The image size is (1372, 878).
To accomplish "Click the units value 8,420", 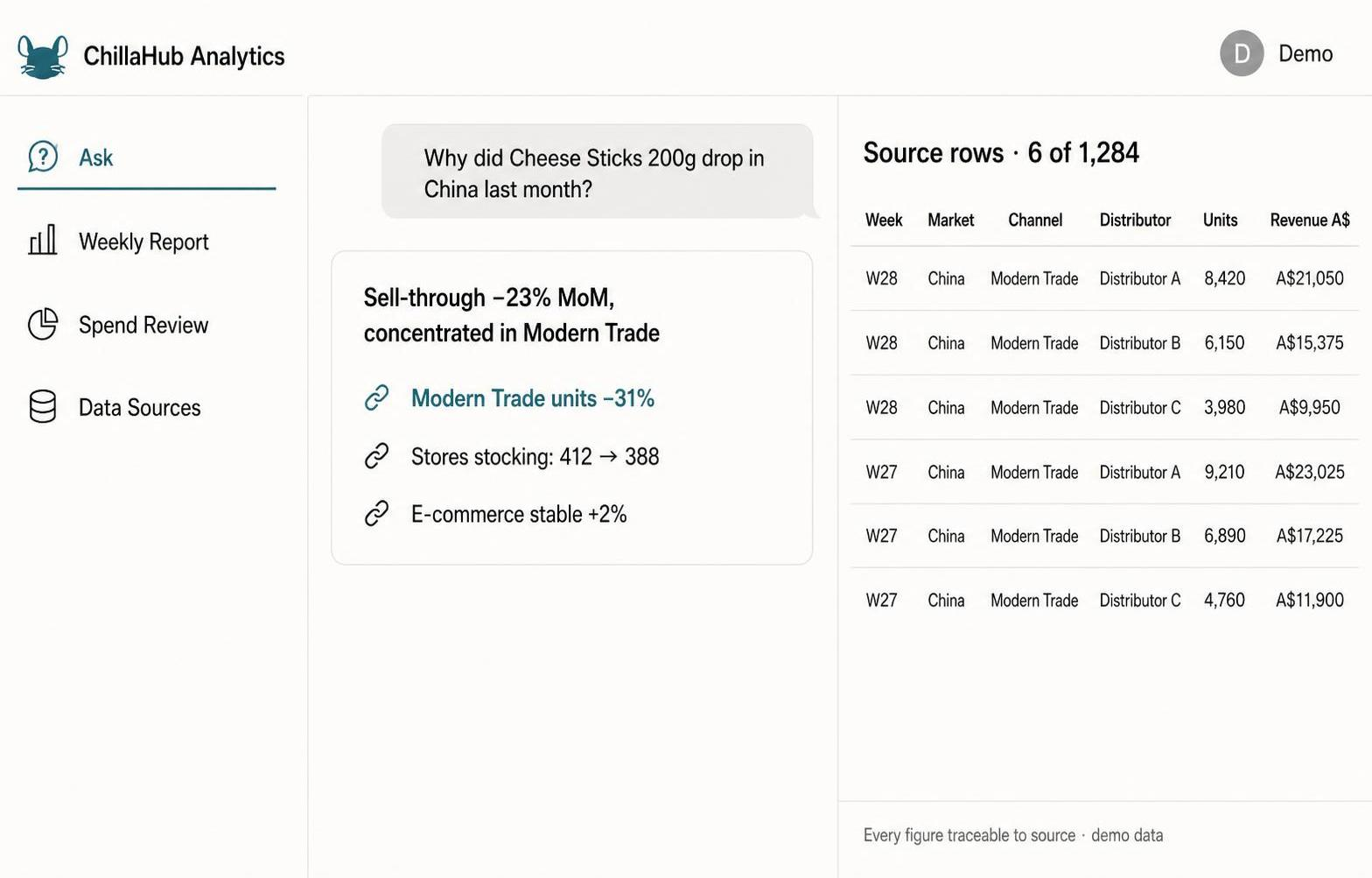I will (1224, 278).
